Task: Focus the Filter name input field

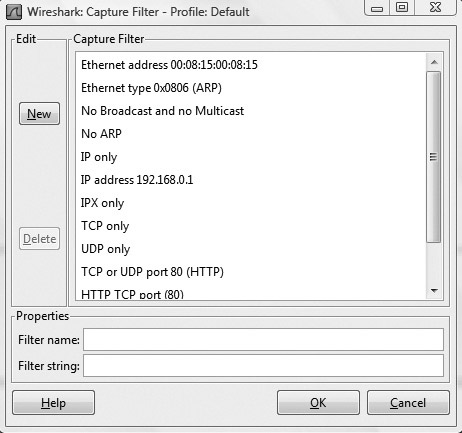Action: [x=263, y=339]
